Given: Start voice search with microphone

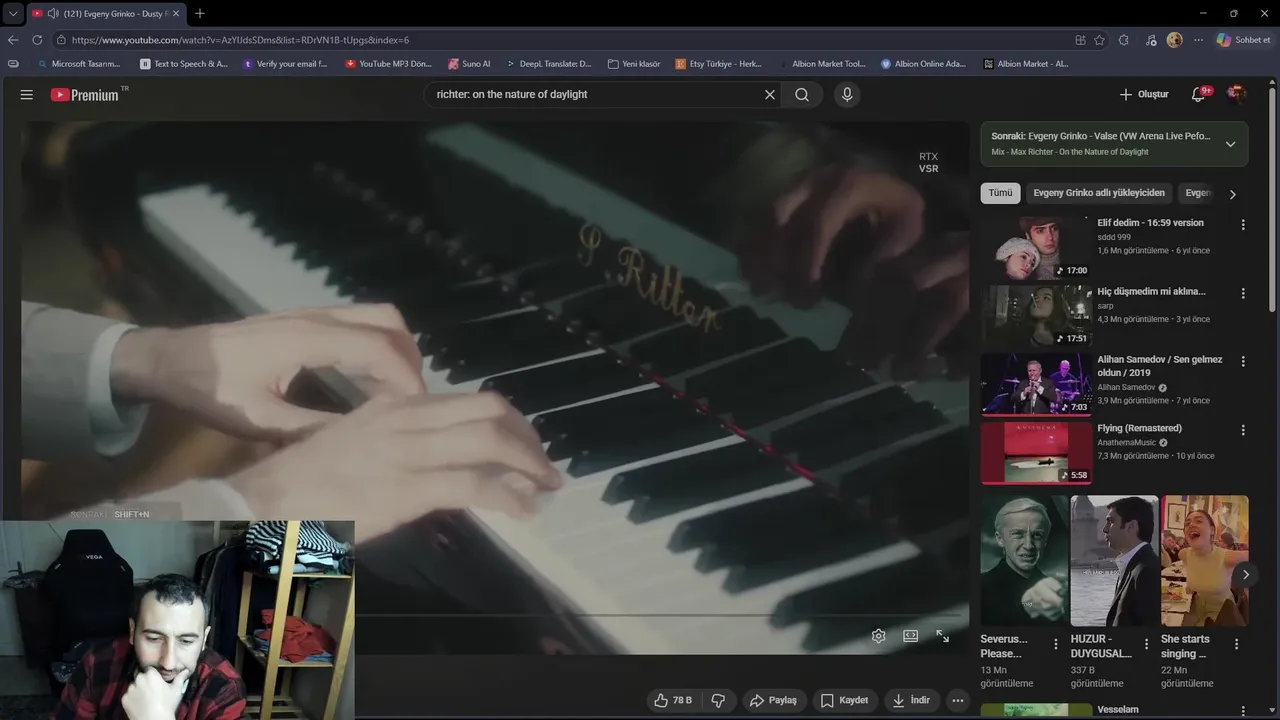Looking at the screenshot, I should click(x=847, y=94).
